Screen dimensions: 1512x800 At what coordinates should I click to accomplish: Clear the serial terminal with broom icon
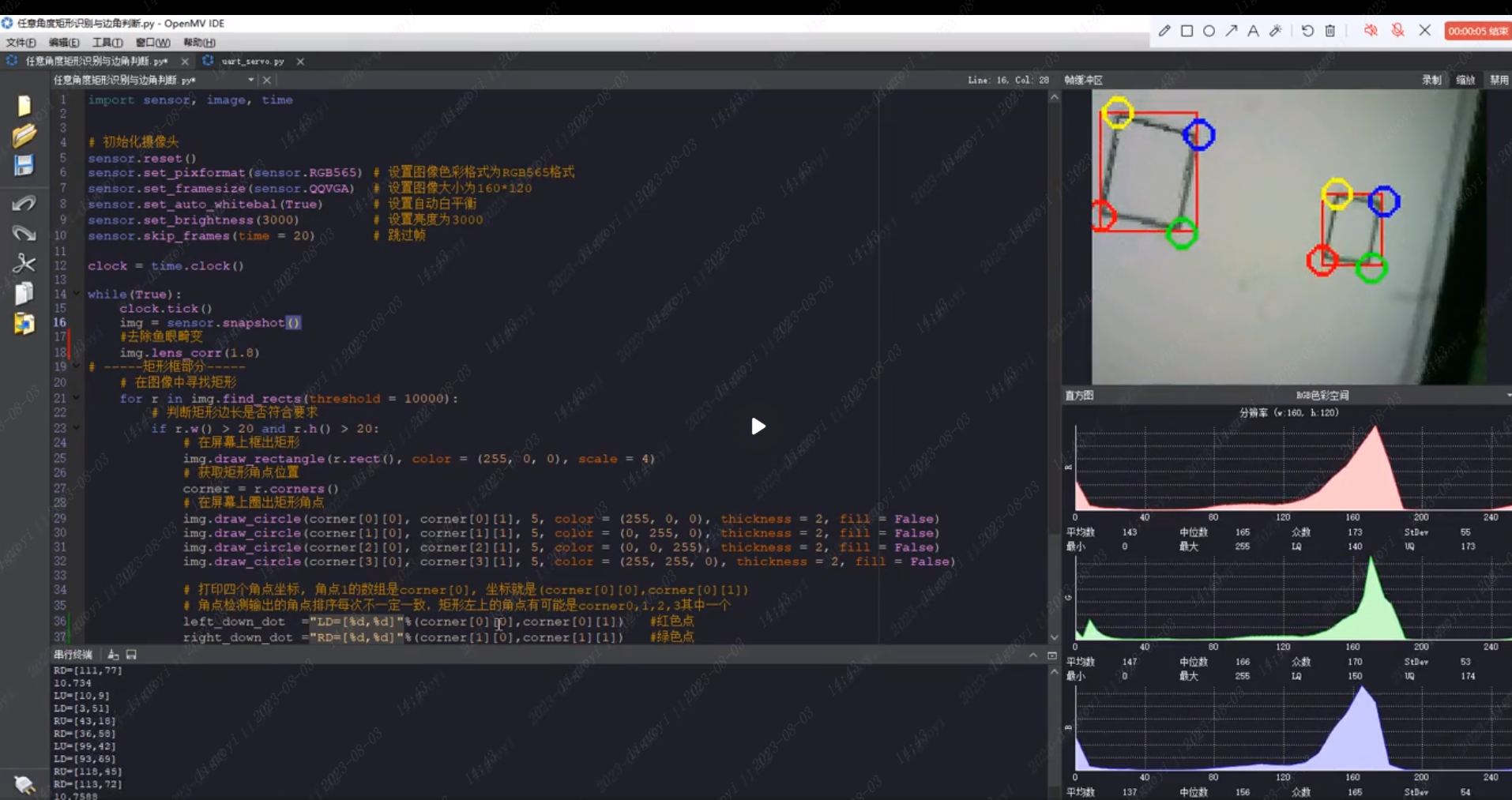coord(113,655)
